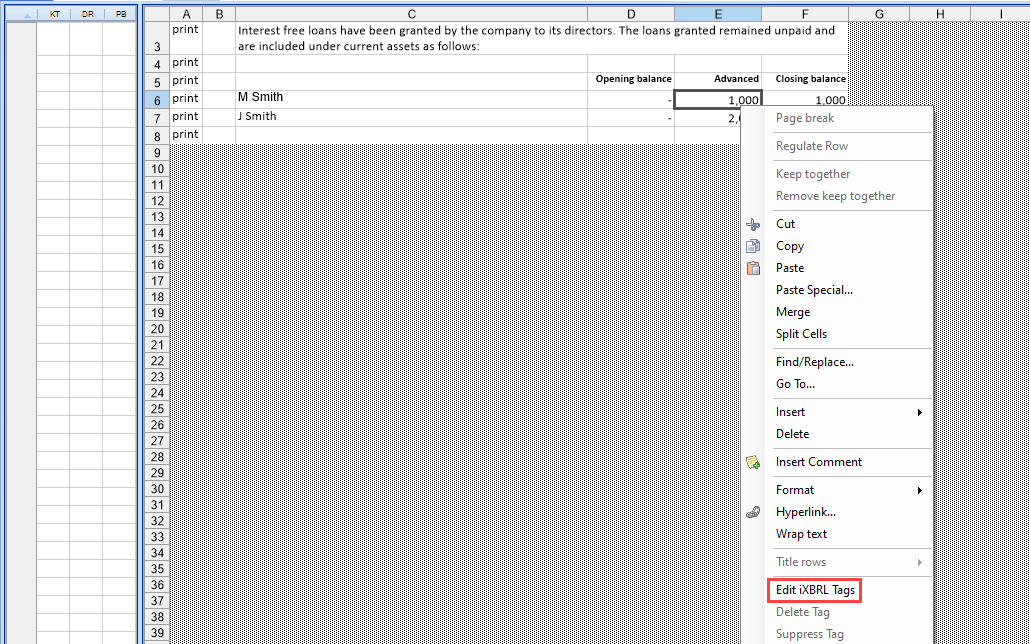Click the Cut scissors icon
1030x644 pixels.
coord(753,224)
